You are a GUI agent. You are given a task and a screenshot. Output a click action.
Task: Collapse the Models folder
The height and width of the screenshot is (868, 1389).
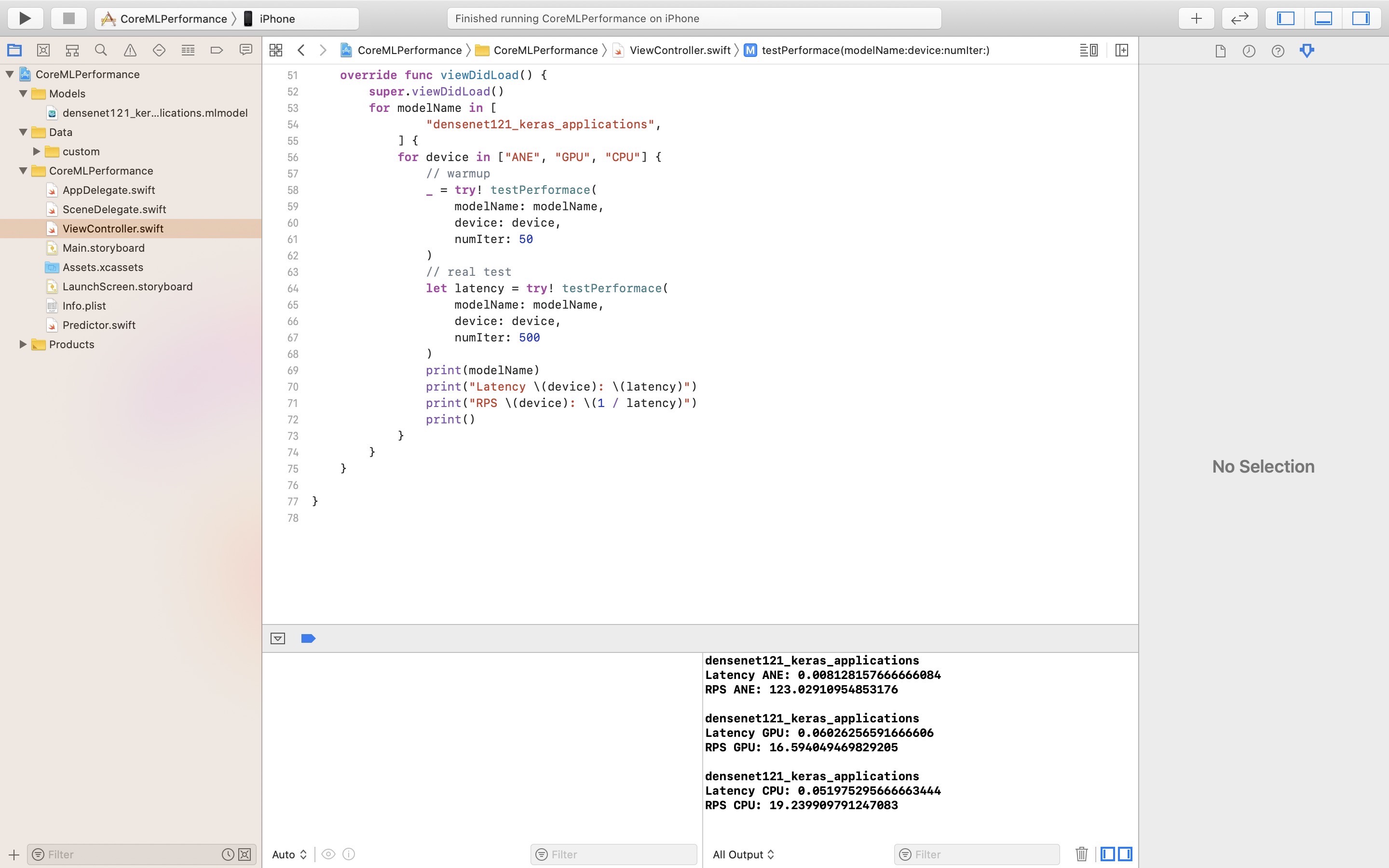(23, 94)
